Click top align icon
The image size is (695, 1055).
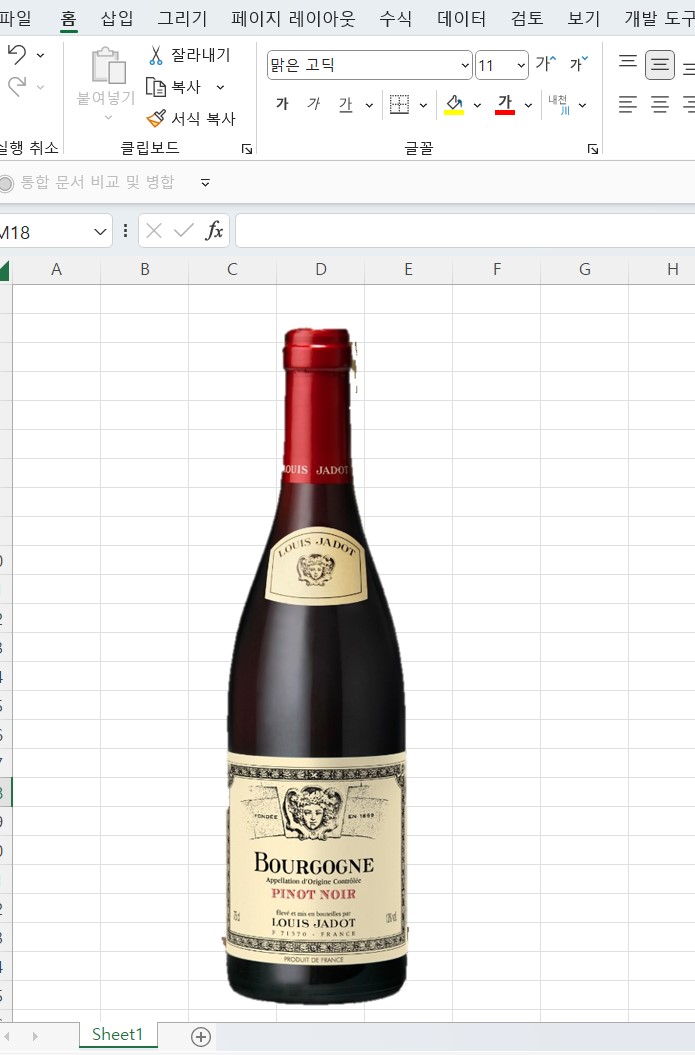click(x=628, y=63)
